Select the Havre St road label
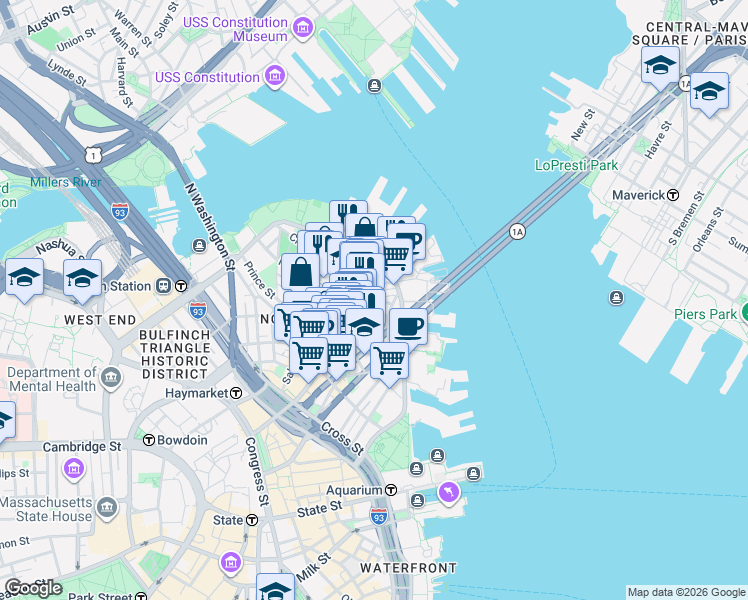Viewport: 748px width, 600px height. click(658, 140)
